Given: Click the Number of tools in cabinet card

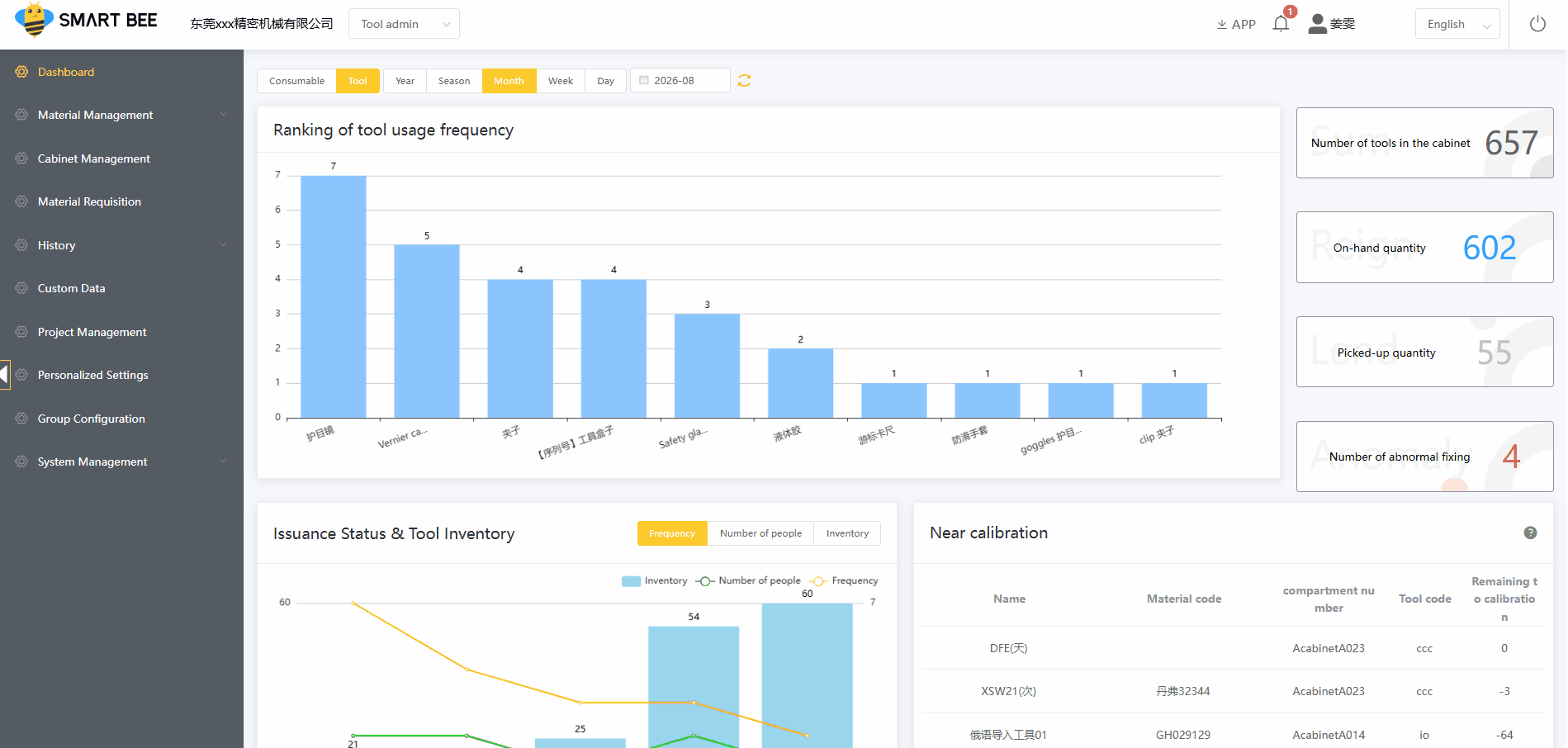Looking at the screenshot, I should click(1424, 143).
